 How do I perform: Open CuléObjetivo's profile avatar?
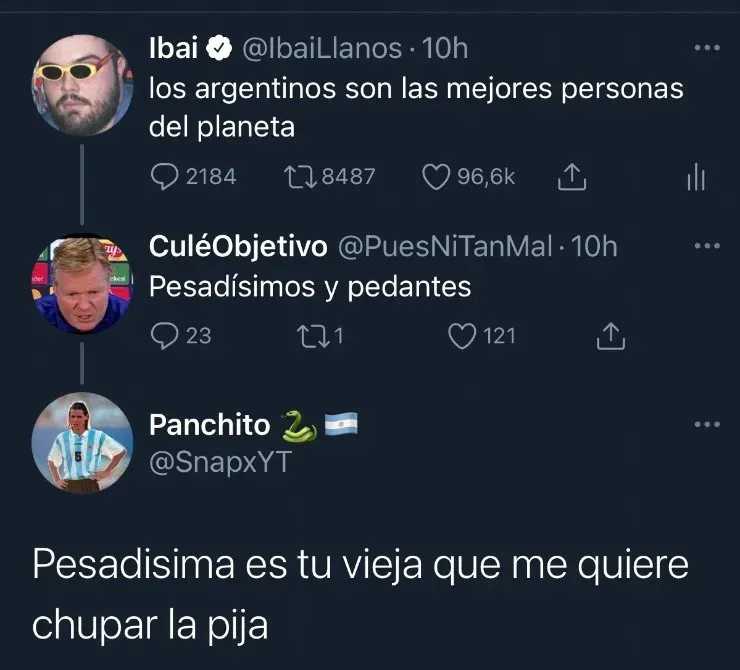click(82, 284)
